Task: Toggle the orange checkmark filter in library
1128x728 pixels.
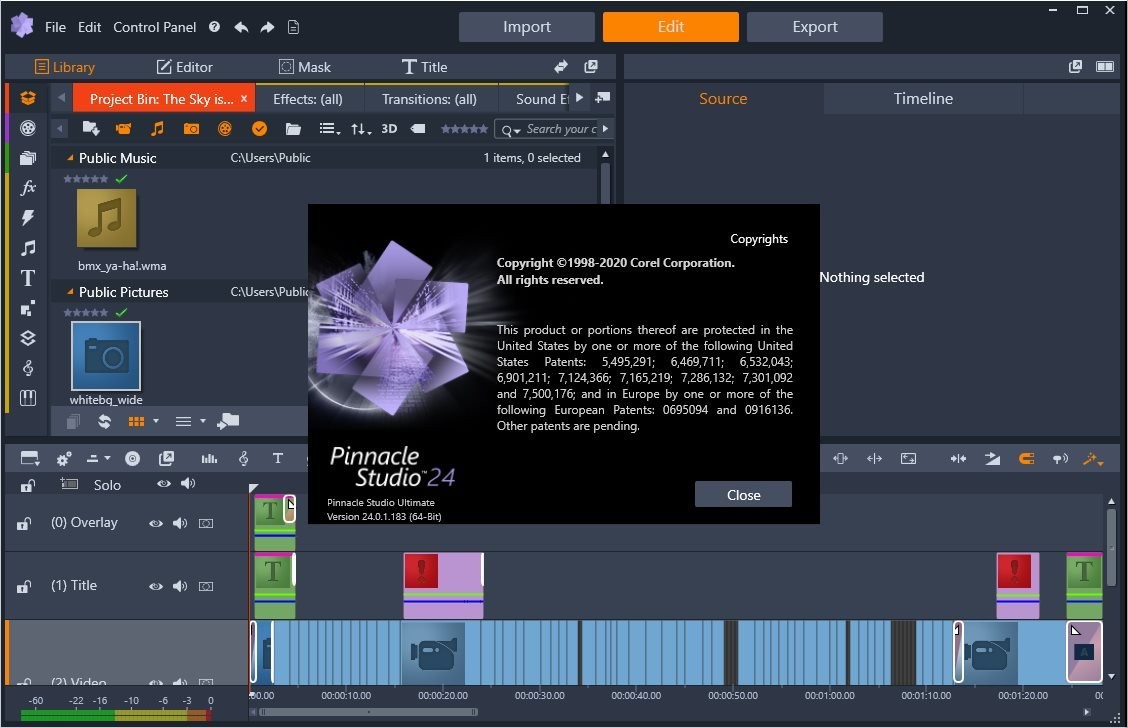Action: 260,129
